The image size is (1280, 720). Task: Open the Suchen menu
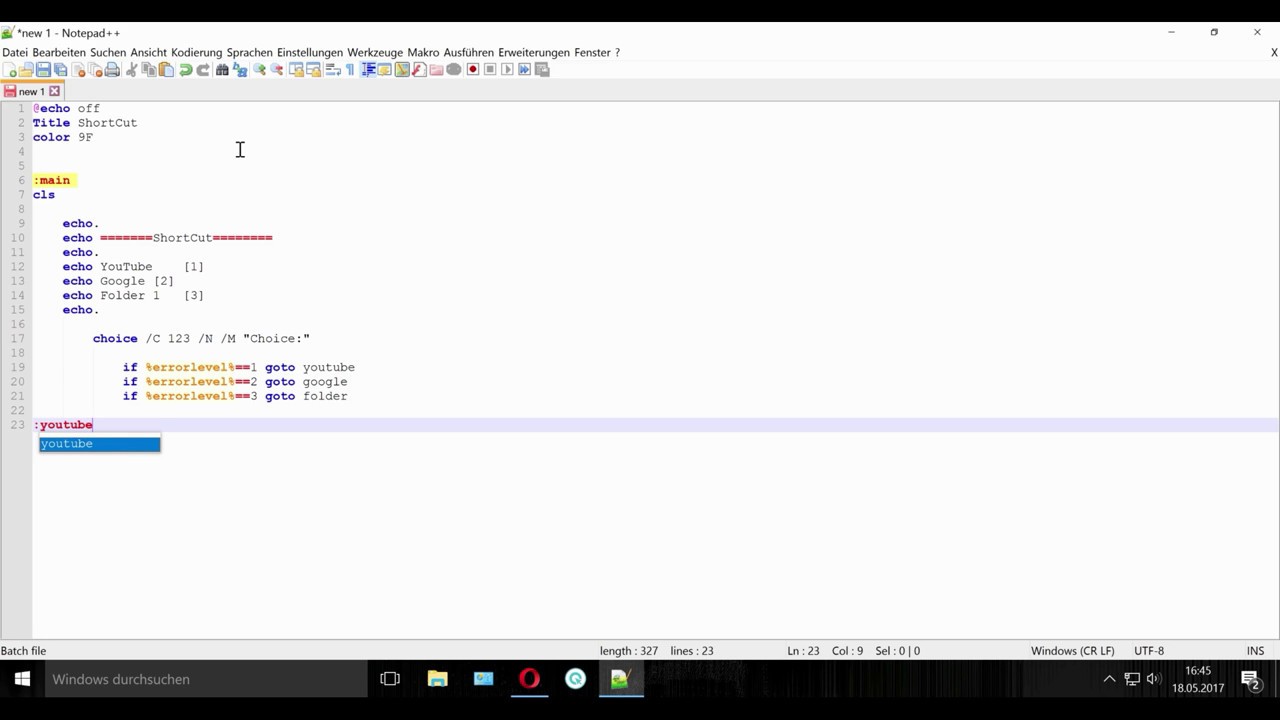[x=108, y=52]
